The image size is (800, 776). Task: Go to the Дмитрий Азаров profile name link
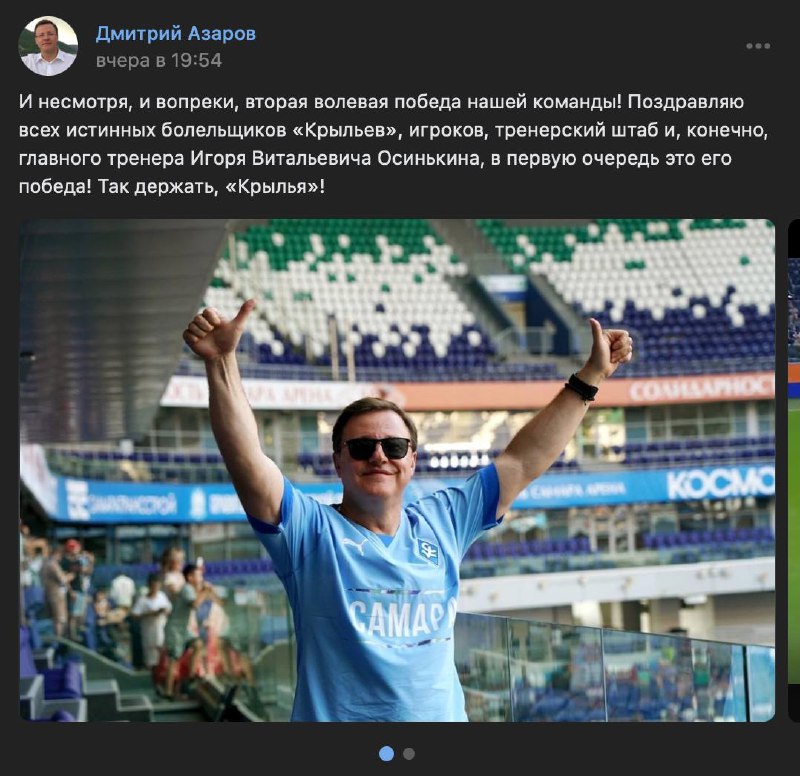pos(176,34)
